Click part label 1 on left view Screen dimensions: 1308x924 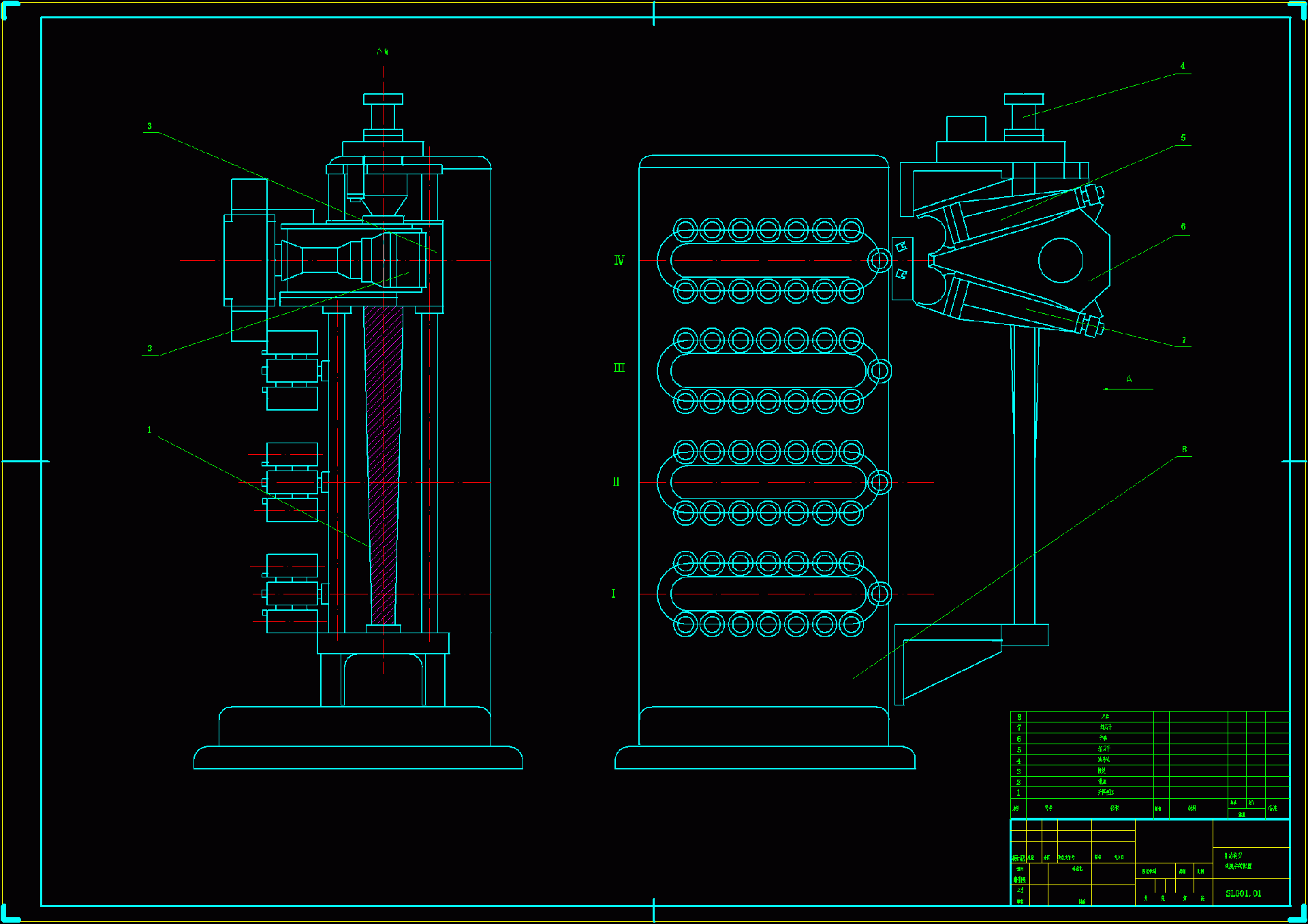pyautogui.click(x=149, y=430)
